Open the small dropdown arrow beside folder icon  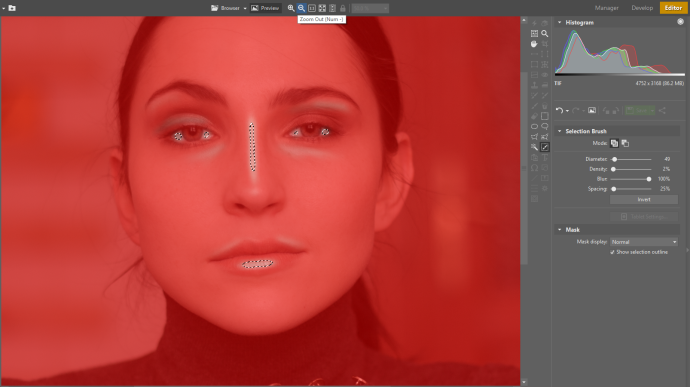[4, 8]
